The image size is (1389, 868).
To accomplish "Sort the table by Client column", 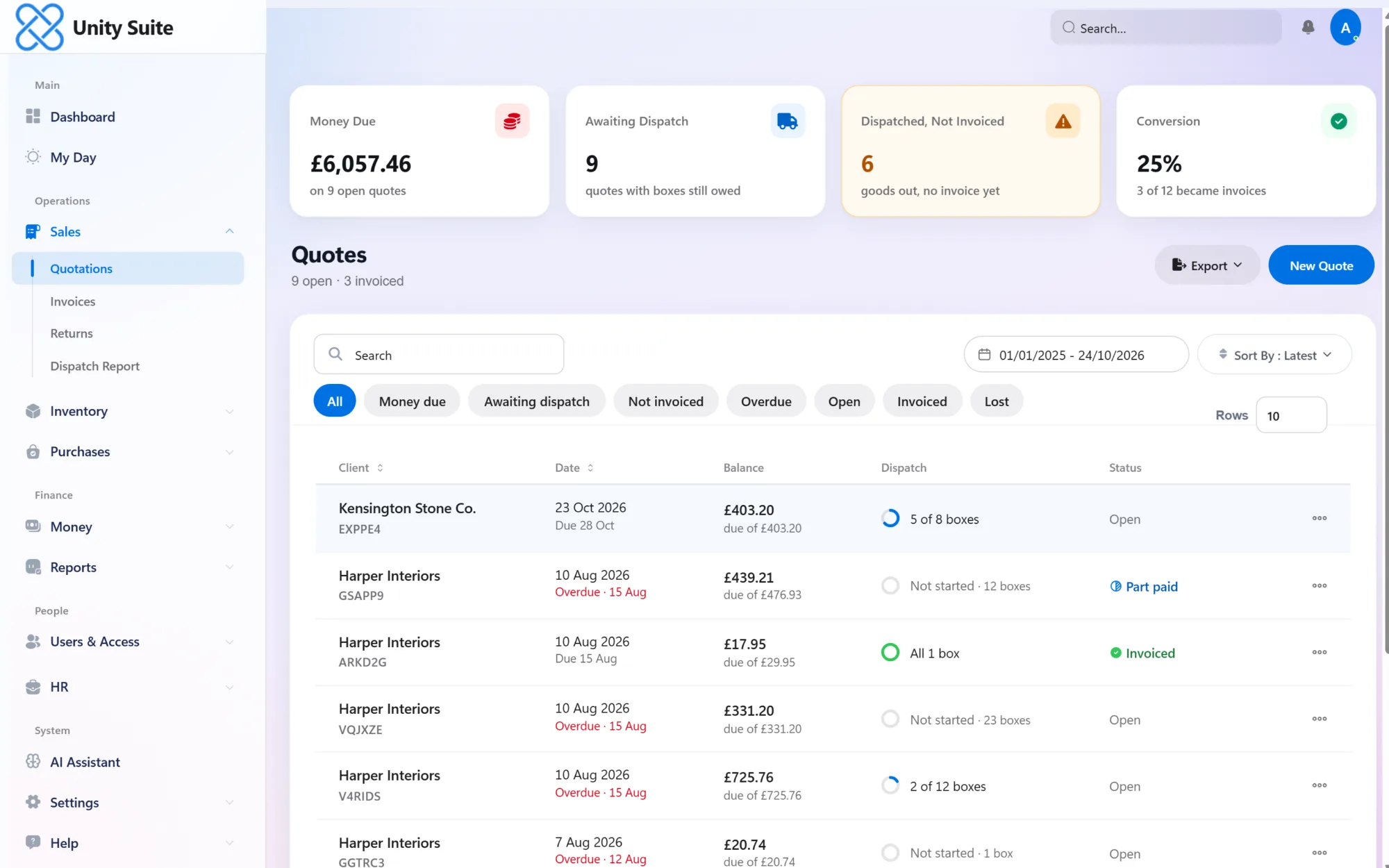I will 360,467.
